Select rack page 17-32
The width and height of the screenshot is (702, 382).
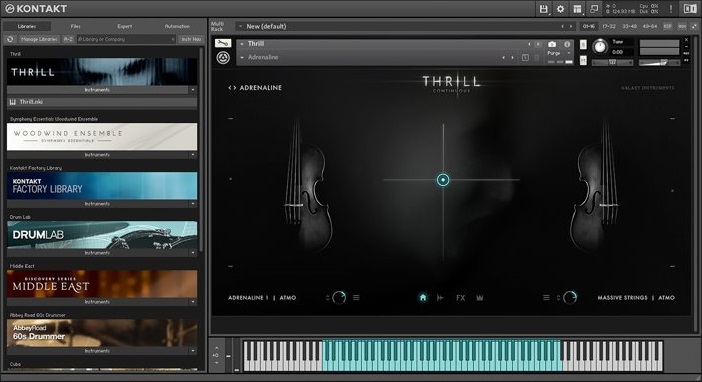(x=609, y=26)
